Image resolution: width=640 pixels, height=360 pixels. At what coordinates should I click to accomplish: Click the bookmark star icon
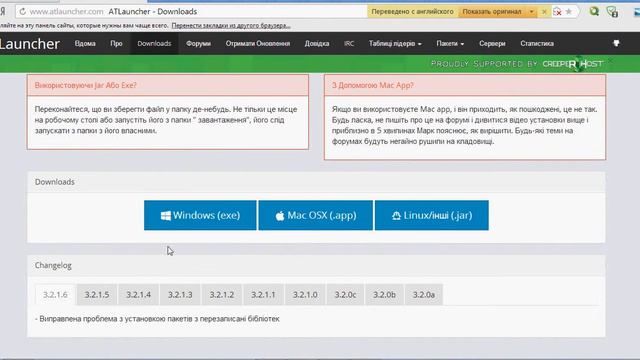(569, 11)
